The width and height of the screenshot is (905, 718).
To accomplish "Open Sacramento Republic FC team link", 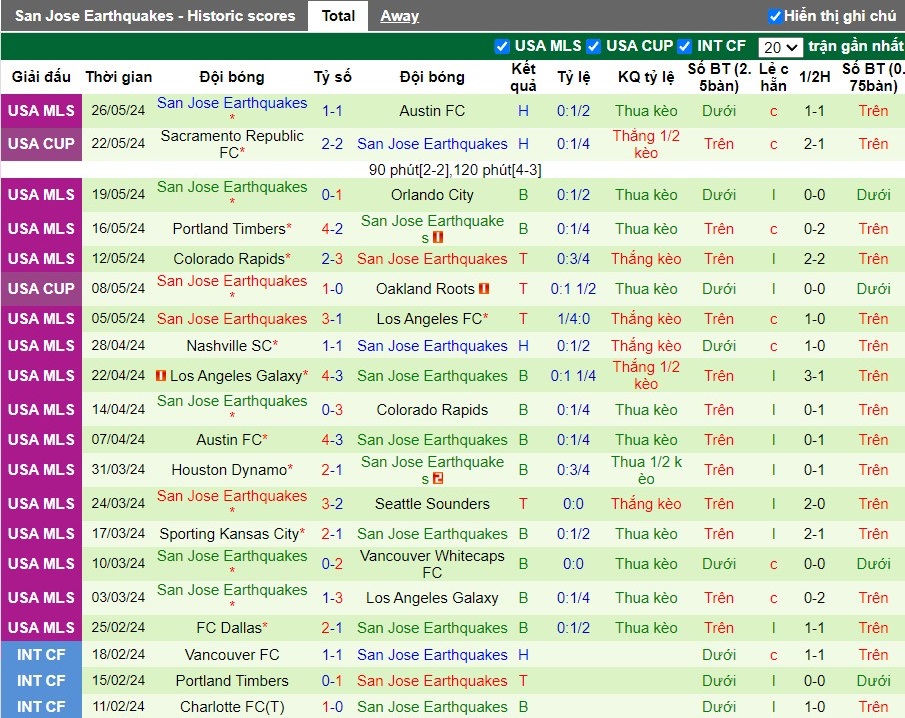I will (x=232, y=144).
